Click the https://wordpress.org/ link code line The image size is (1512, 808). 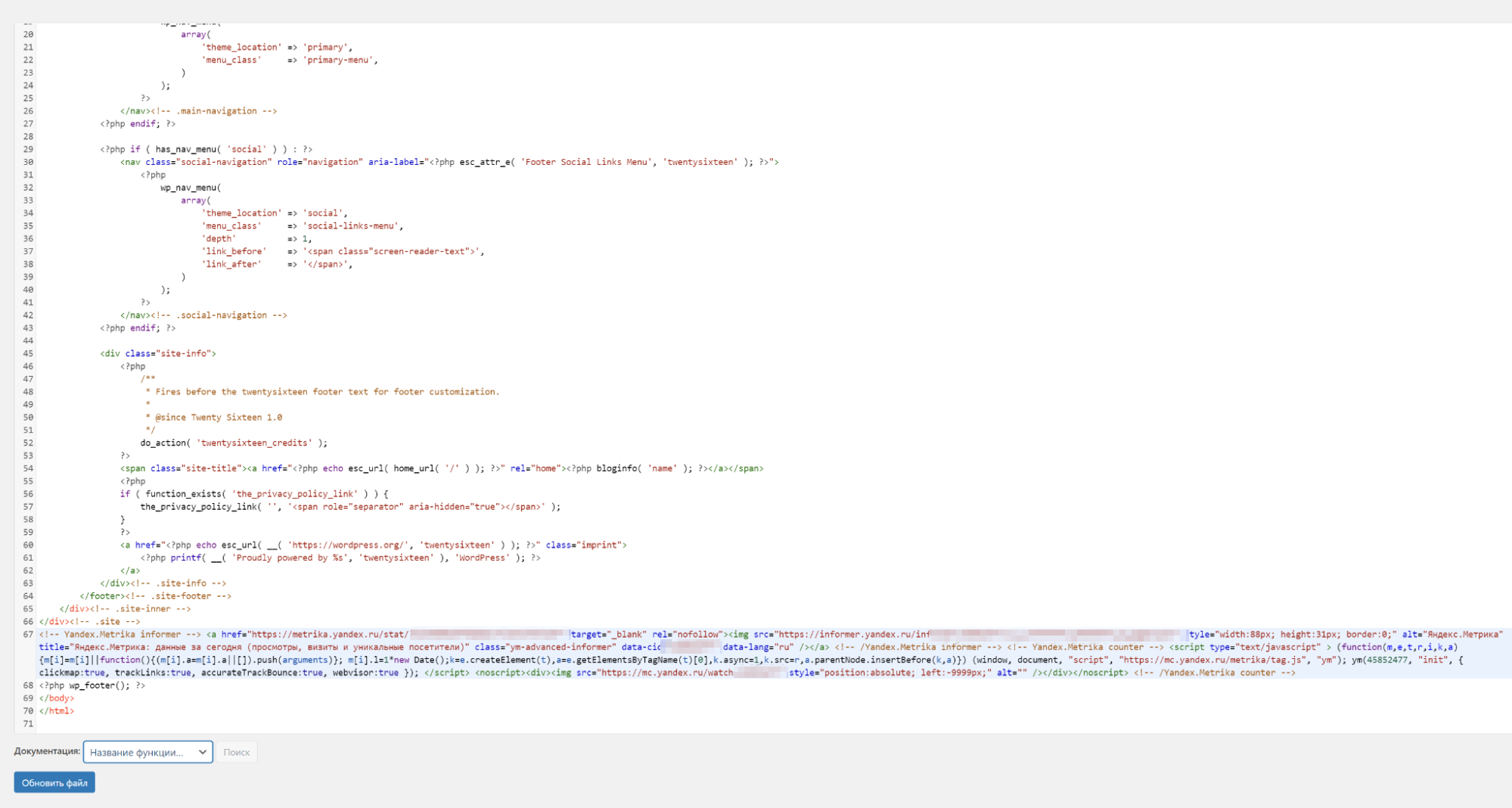pyautogui.click(x=373, y=545)
